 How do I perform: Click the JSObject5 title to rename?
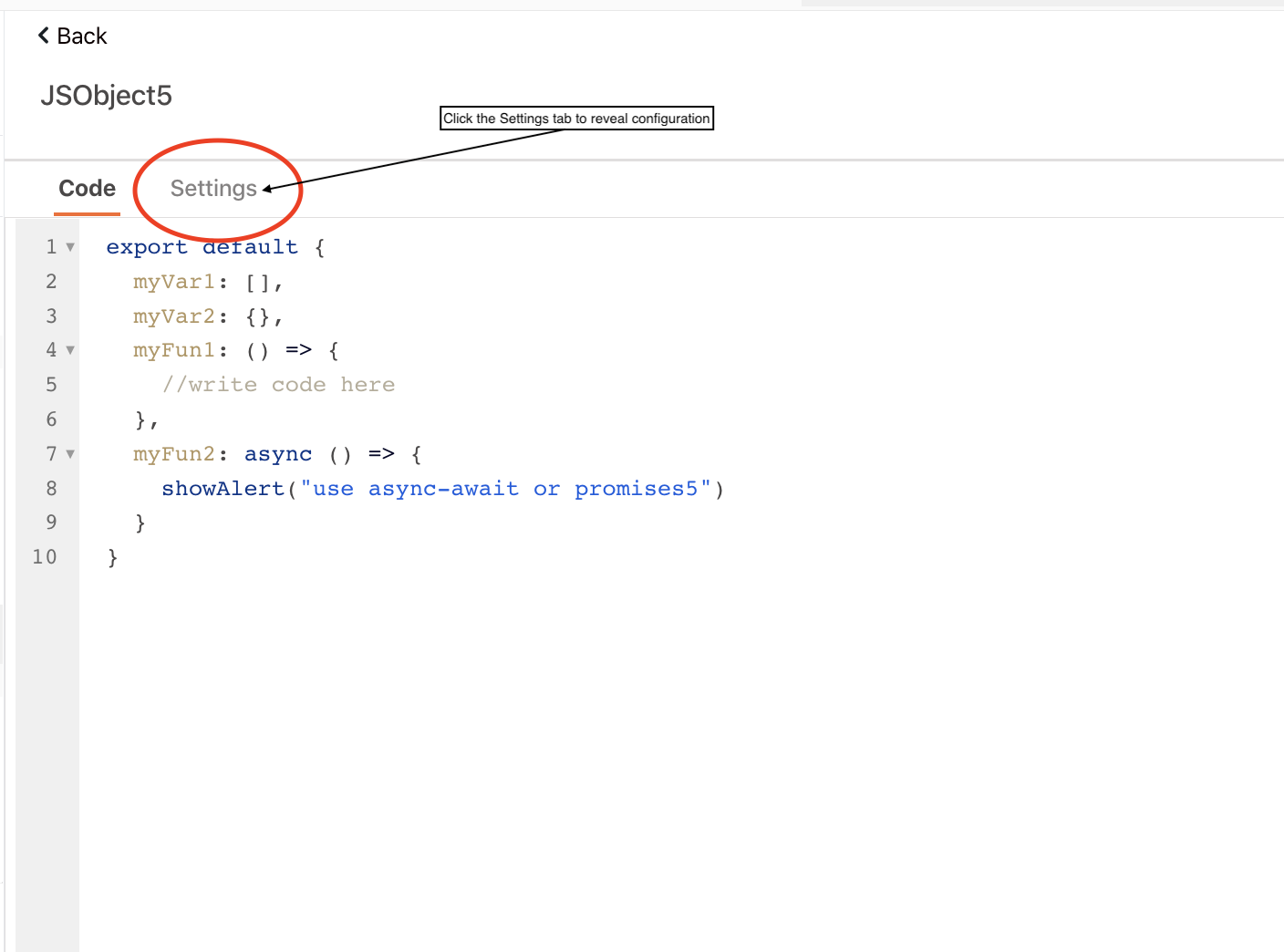(x=106, y=95)
